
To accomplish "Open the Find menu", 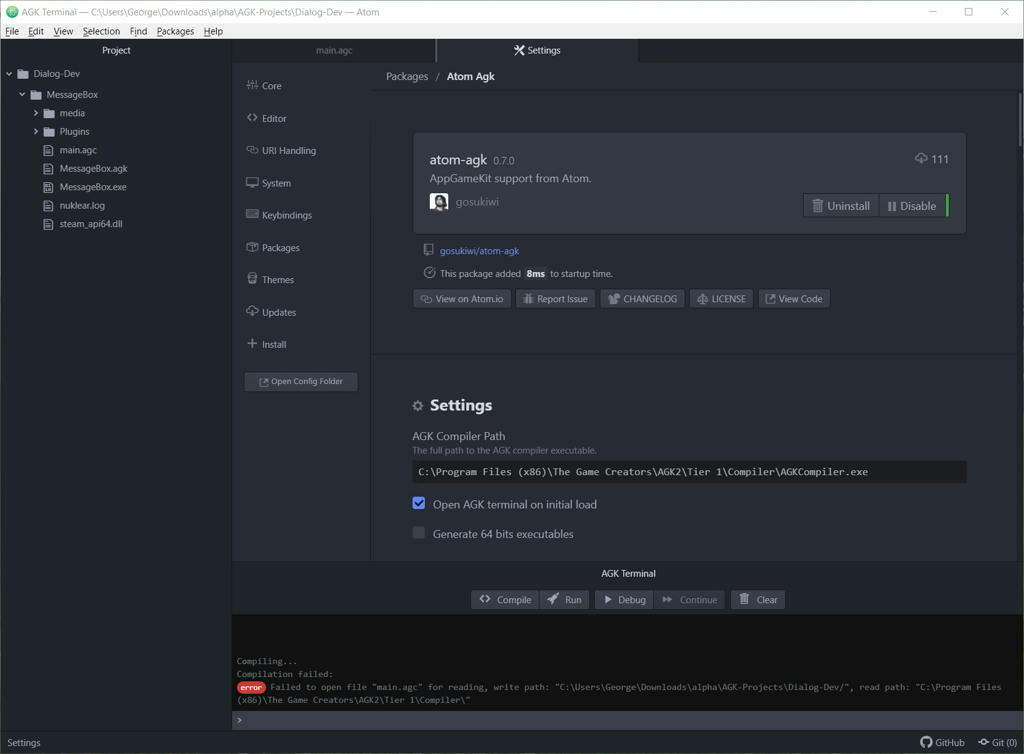I will pyautogui.click(x=138, y=31).
